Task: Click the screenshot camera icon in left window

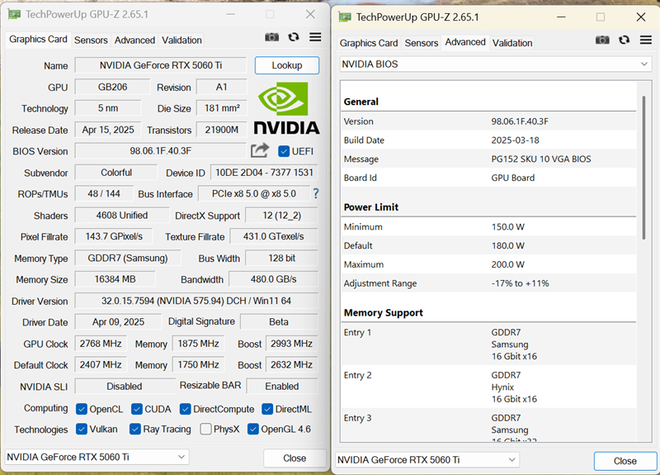Action: 272,37
